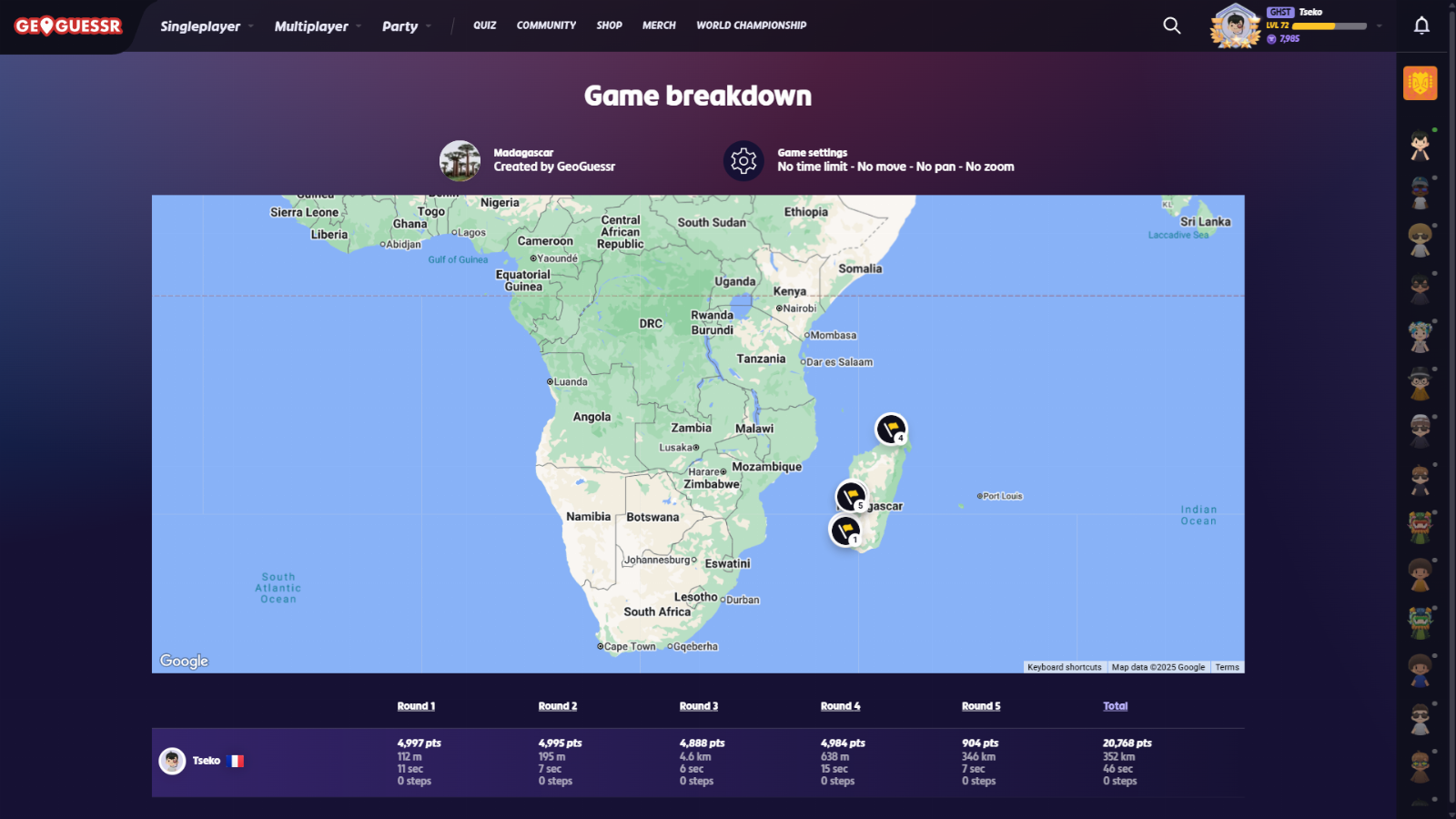Open the profile menu chevron
Screen dimensions: 1456x819
pyautogui.click(x=1380, y=26)
